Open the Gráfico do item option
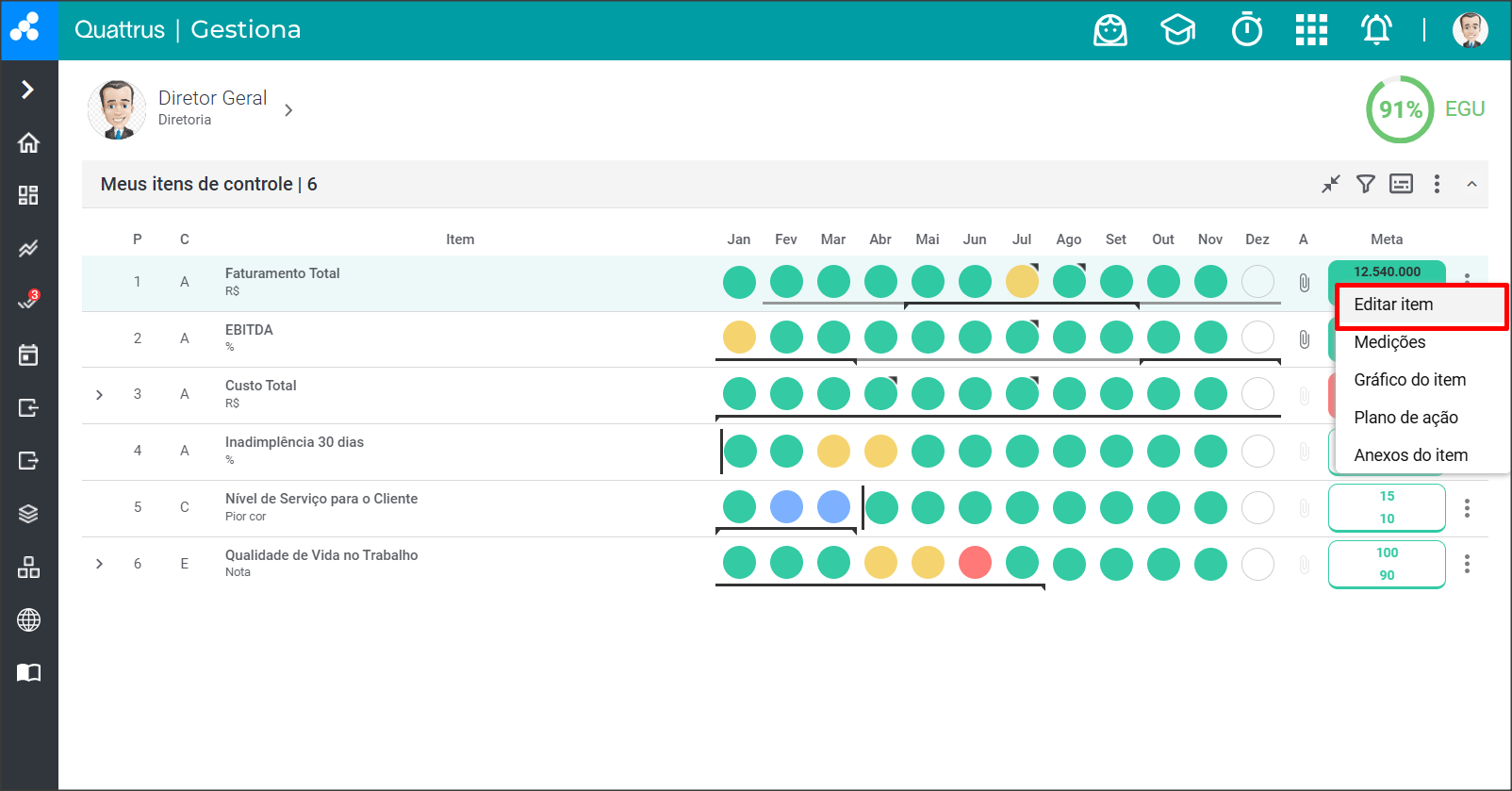Image resolution: width=1512 pixels, height=791 pixels. pyautogui.click(x=1409, y=380)
